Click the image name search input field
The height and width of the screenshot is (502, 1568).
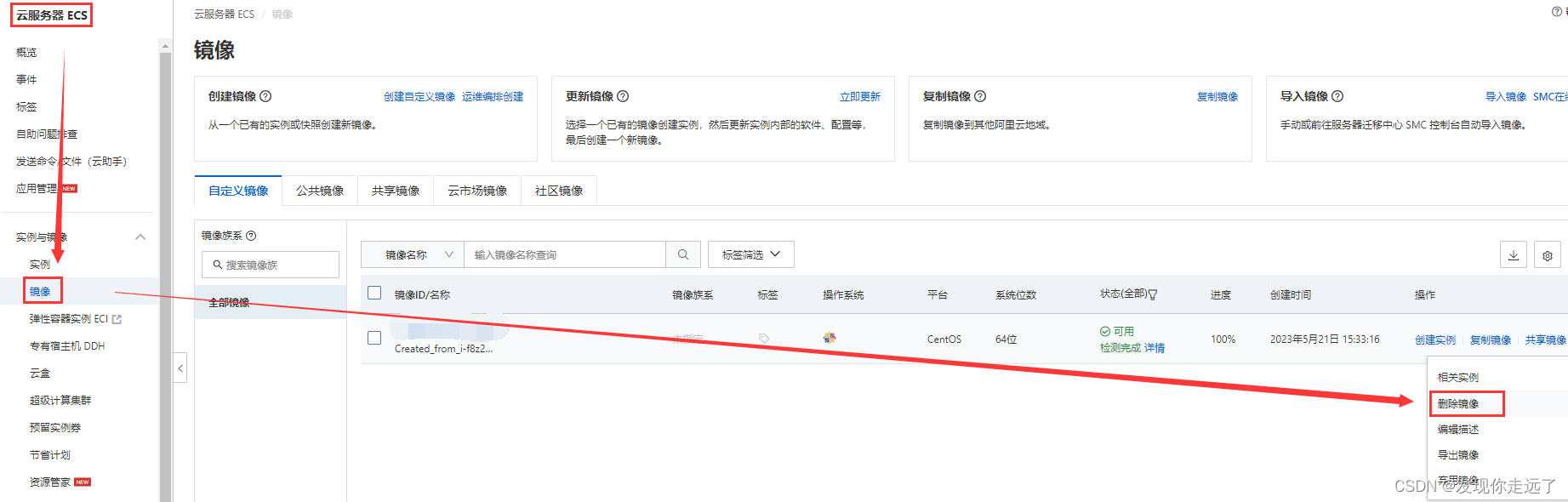[565, 254]
